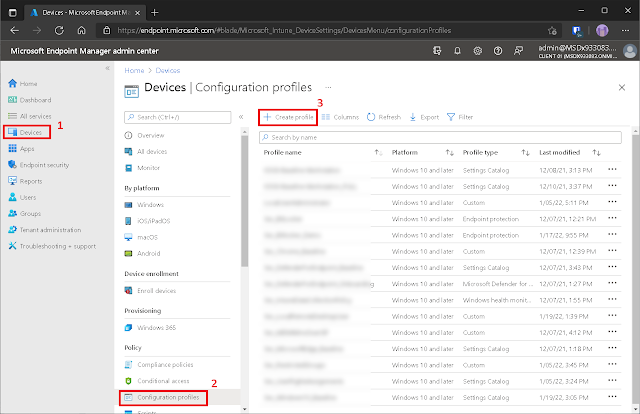Open Users in the left navigation
Image resolution: width=640 pixels, height=414 pixels.
tap(22, 198)
